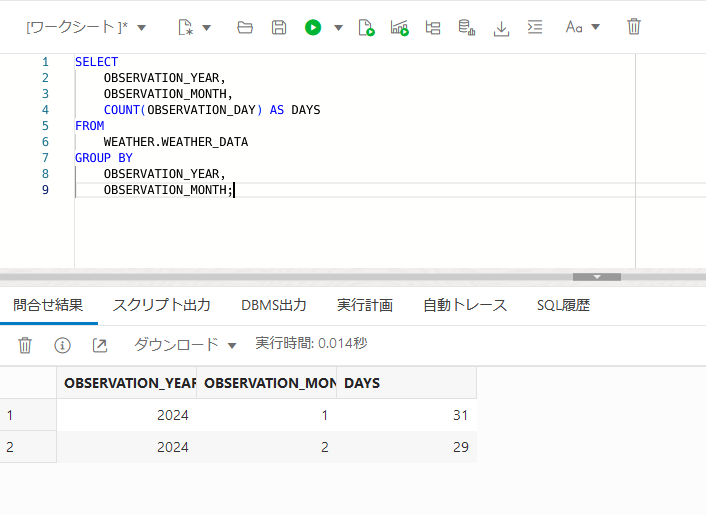Click GROUP BY on line 7
This screenshot has height=515, width=706.
(x=104, y=158)
